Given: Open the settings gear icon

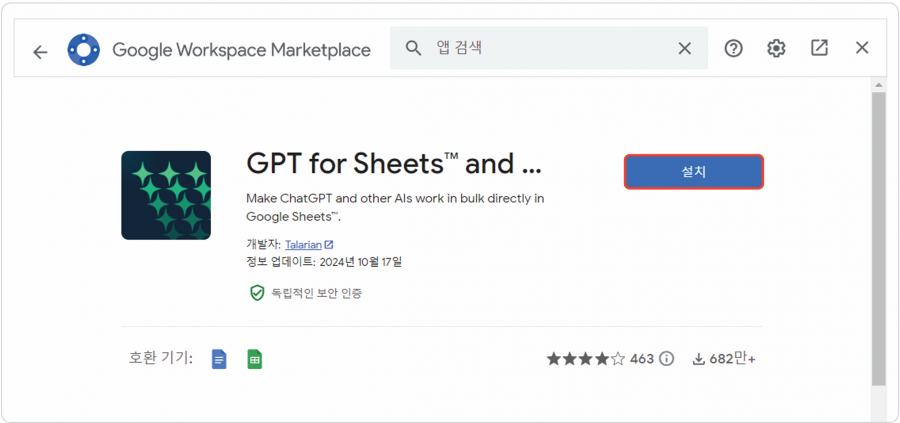Looking at the screenshot, I should (776, 48).
